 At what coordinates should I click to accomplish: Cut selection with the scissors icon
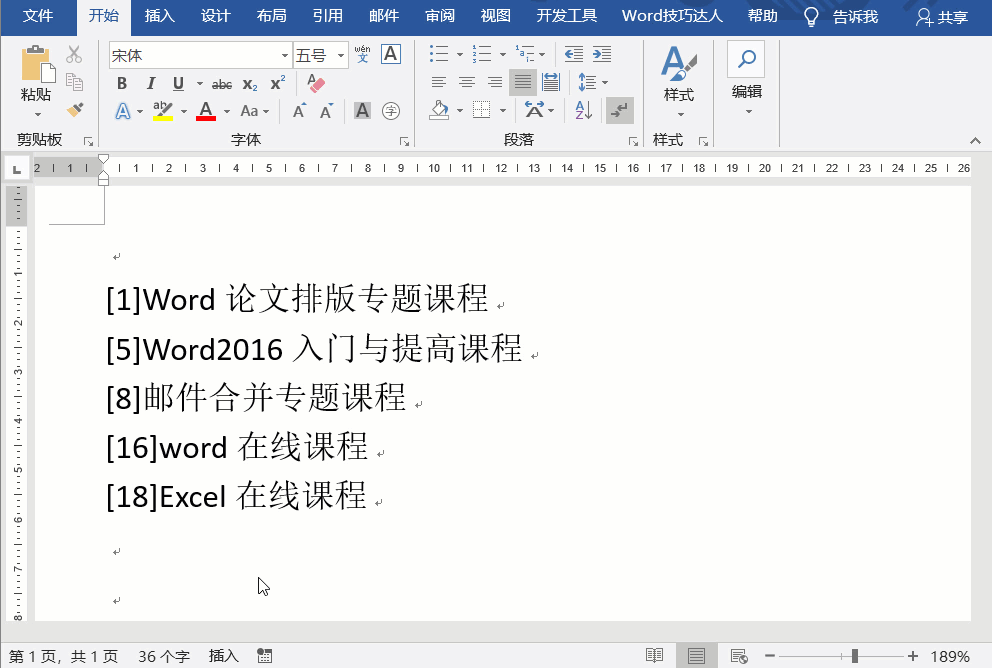pyautogui.click(x=74, y=54)
